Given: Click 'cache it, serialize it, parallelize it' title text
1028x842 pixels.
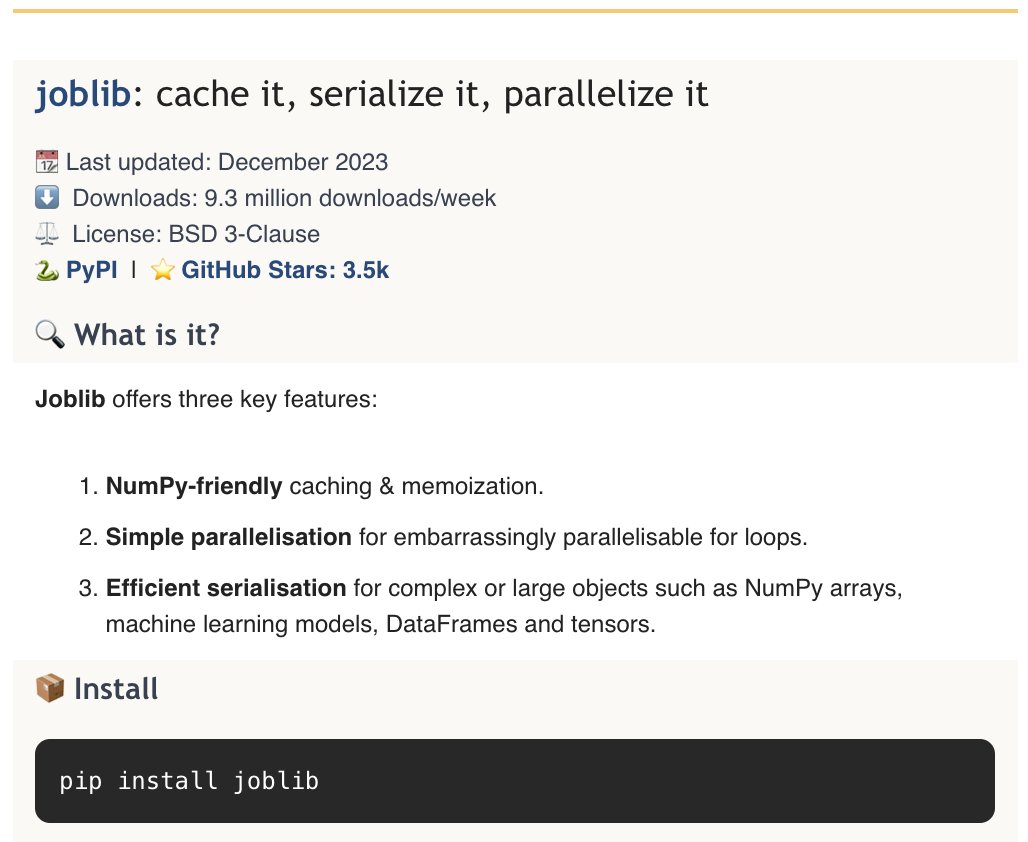Looking at the screenshot, I should coord(431,94).
